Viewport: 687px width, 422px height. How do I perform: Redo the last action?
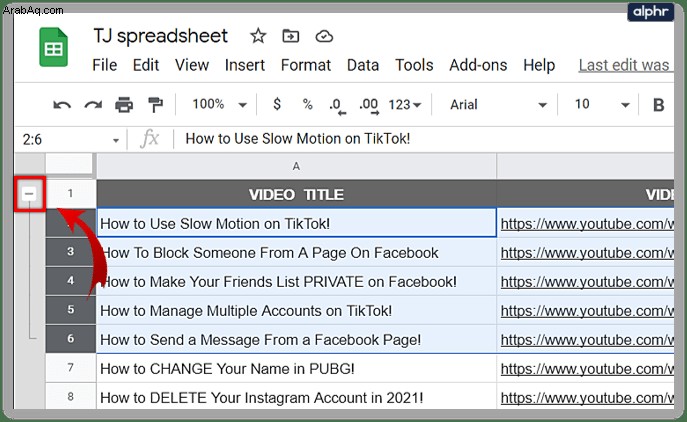tap(93, 105)
